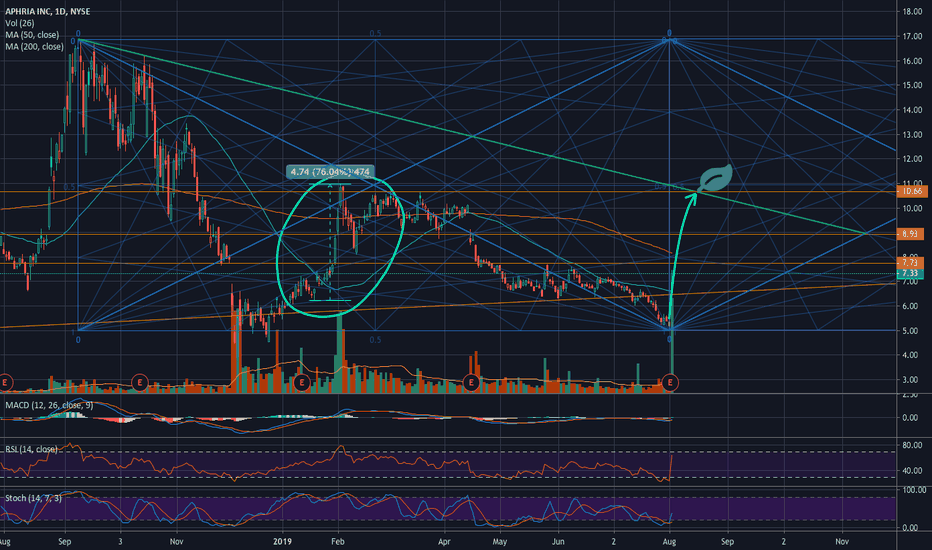Click the October 2018 earnings E marker
Screen dimensions: 932x550
tap(140, 382)
